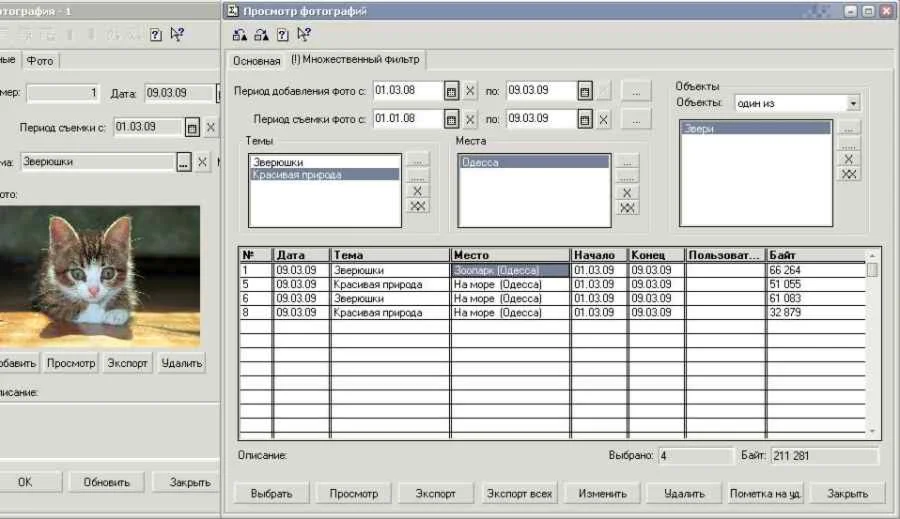Click the Байт column header
The height and width of the screenshot is (519, 900).
click(x=815, y=255)
